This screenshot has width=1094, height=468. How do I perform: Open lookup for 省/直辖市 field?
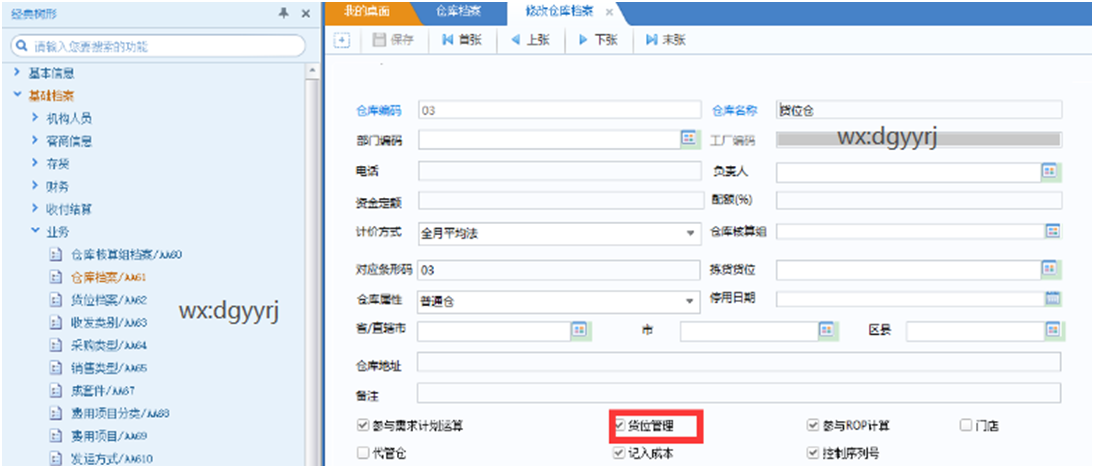click(x=580, y=331)
